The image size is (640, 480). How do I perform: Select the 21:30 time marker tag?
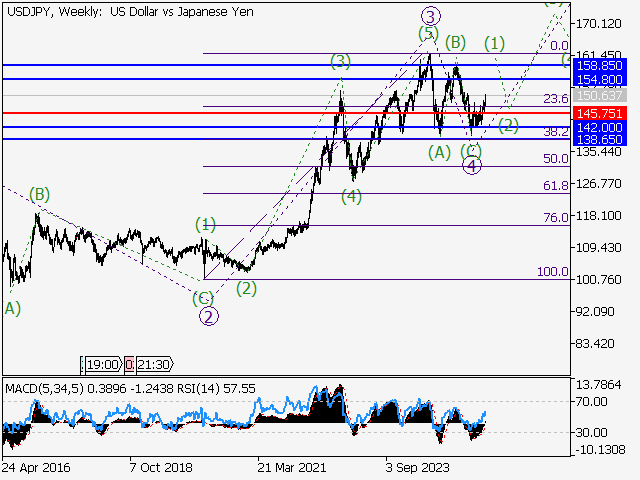pyautogui.click(x=153, y=366)
